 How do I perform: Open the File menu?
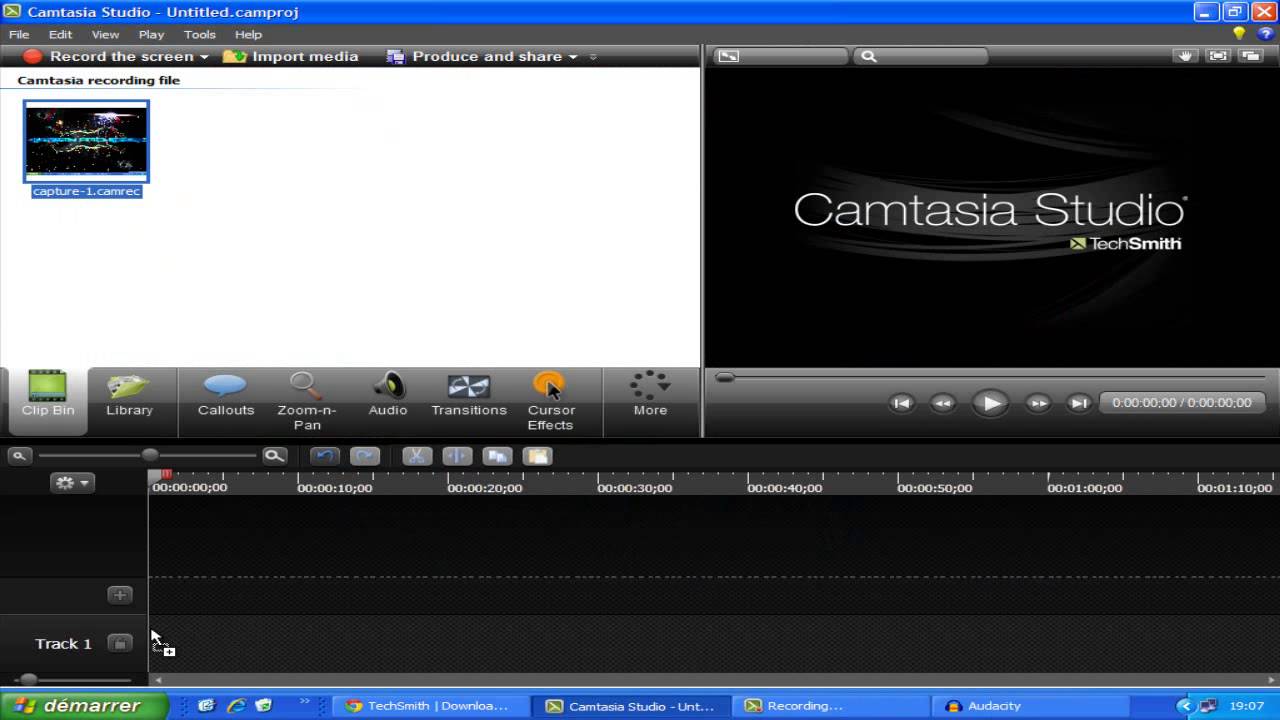pos(19,34)
